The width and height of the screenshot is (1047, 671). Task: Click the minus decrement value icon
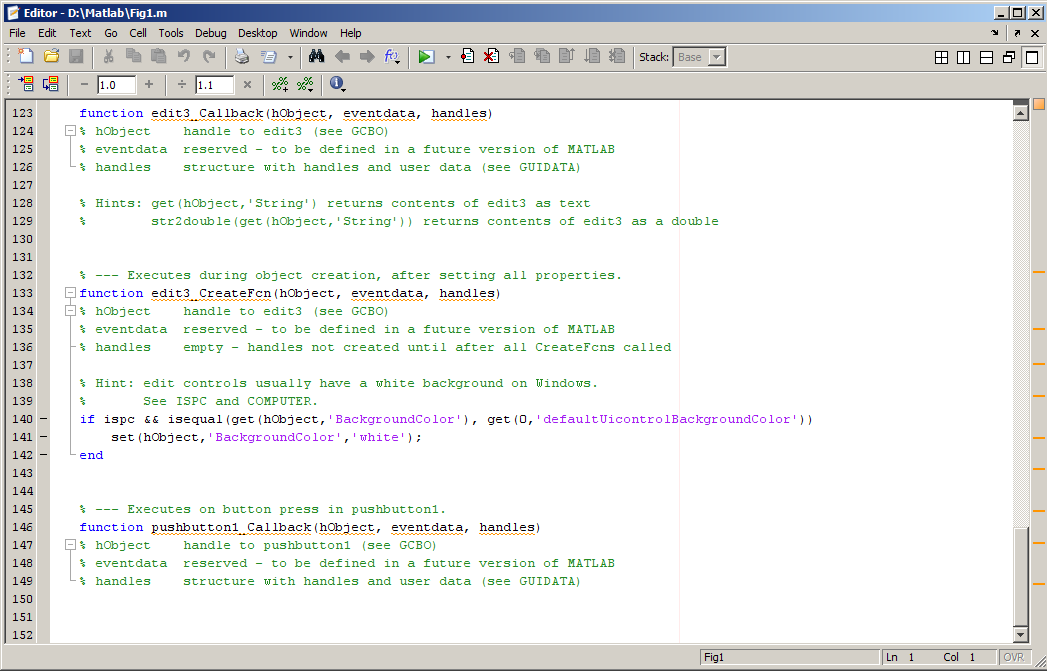[84, 84]
